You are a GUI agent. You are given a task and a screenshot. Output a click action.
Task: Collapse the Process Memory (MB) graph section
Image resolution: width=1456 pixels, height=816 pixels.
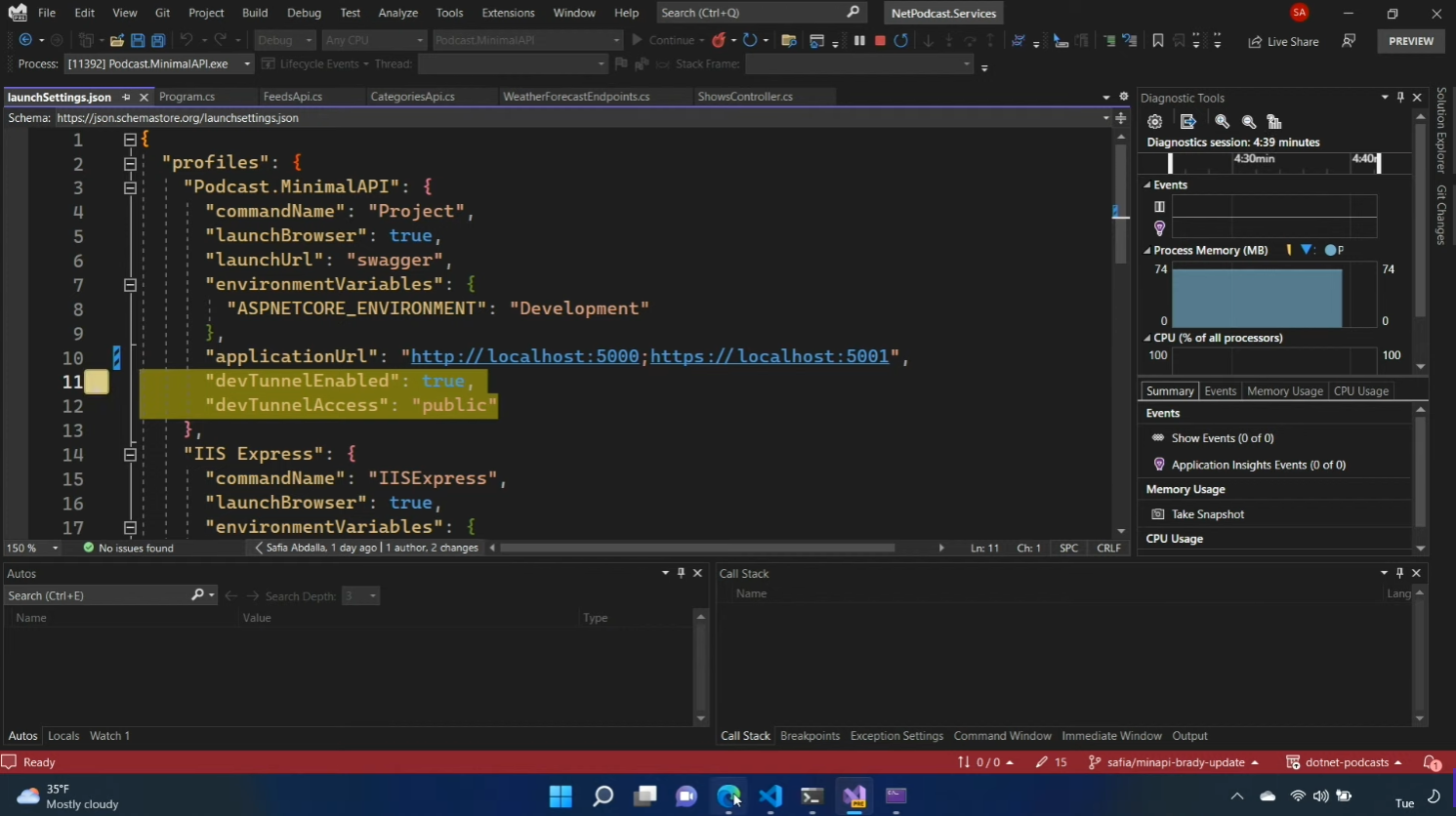pyautogui.click(x=1147, y=251)
